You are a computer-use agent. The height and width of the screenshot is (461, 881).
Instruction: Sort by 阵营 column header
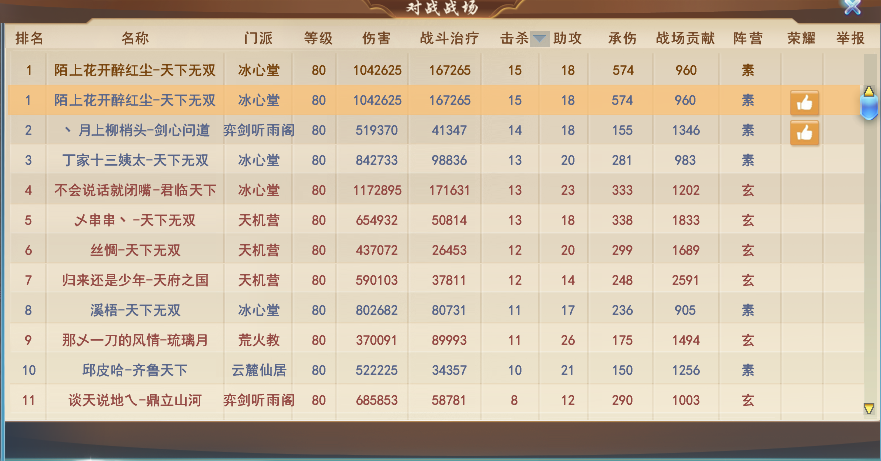pos(748,38)
